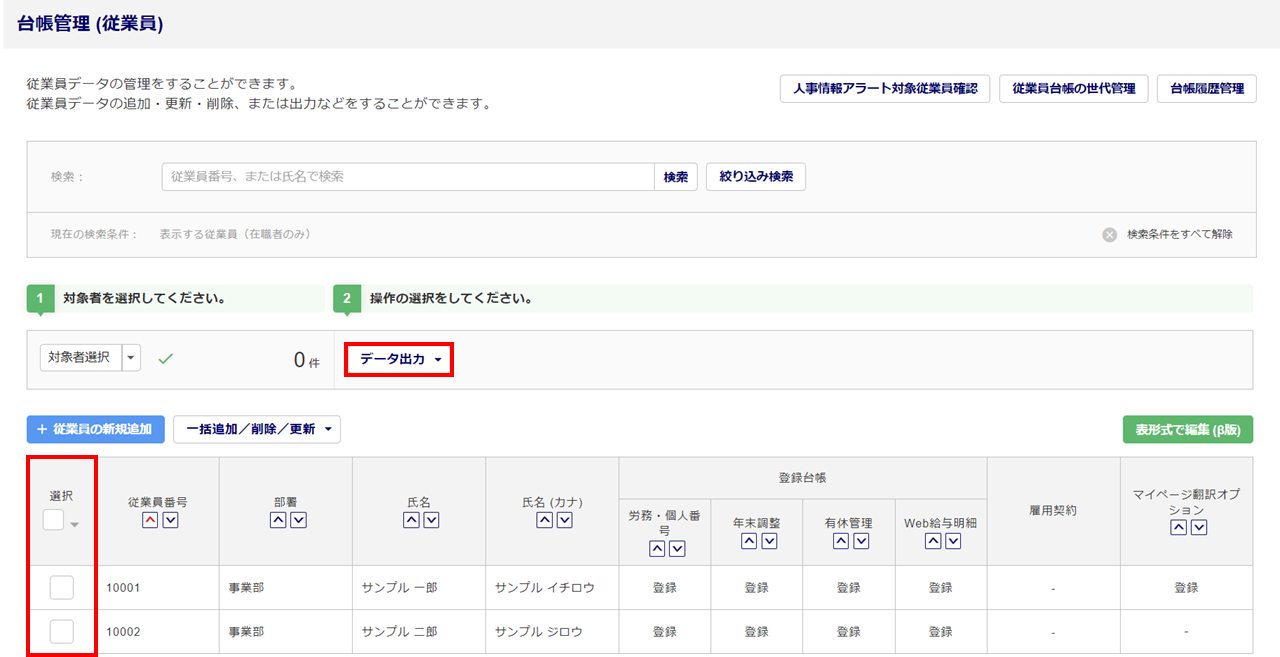Expand the 対象者選択 dropdown arrow
This screenshot has width=1280, height=657.
click(132, 358)
